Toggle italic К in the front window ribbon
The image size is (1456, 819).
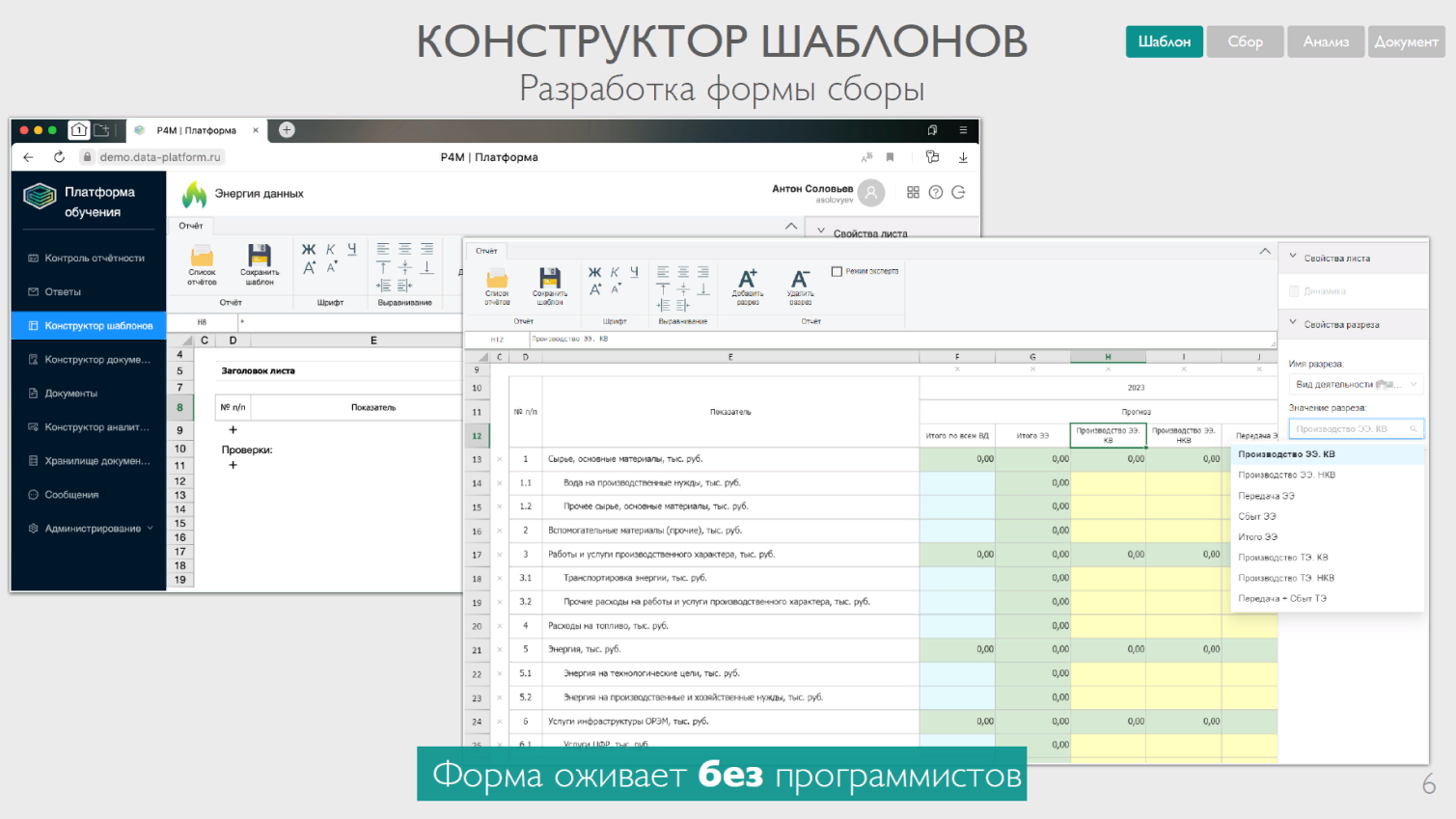pos(615,272)
